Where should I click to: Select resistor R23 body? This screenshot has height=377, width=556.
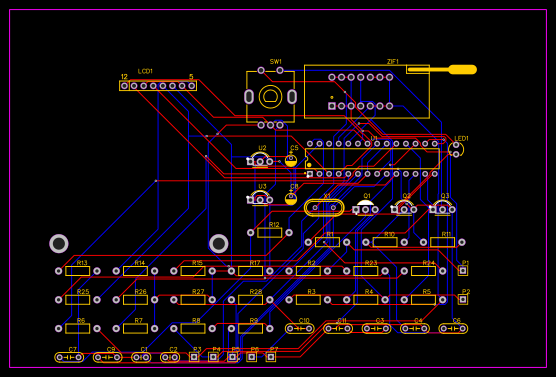click(x=366, y=271)
